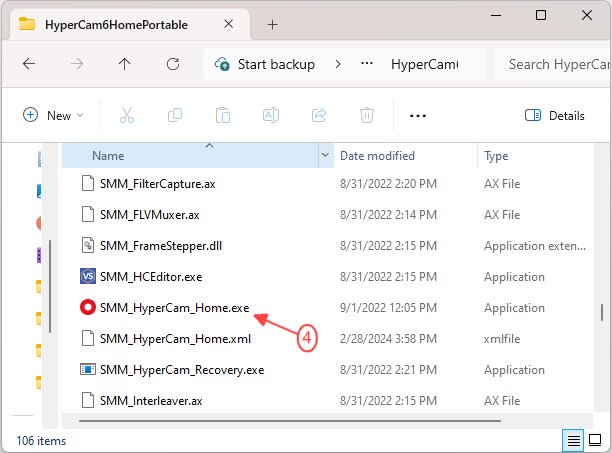This screenshot has width=612, height=453.
Task: Select SMM_HyperCam_Home.xml
Action: pyautogui.click(x=175, y=339)
